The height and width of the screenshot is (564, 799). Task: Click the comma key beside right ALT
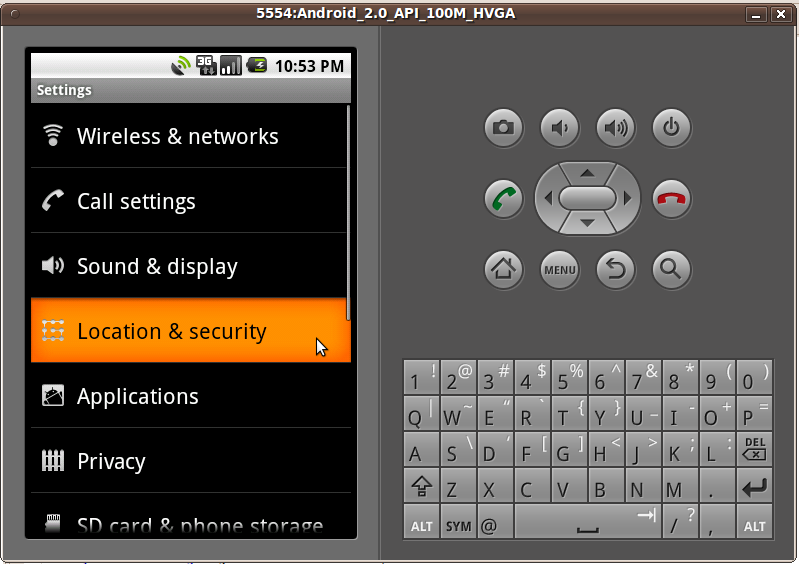click(717, 522)
